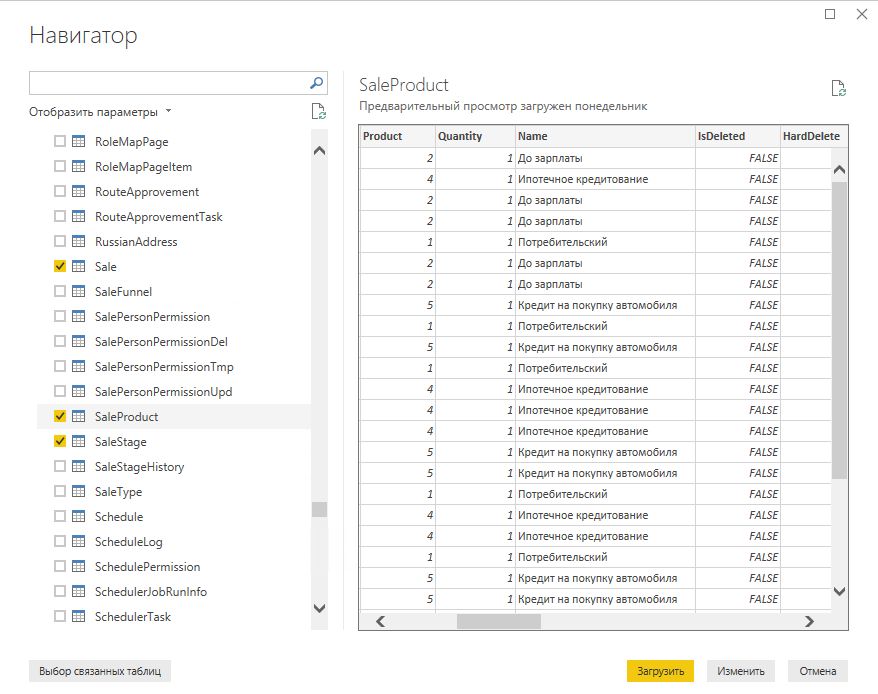
Task: Uncheck the Sale table checkbox
Action: pos(60,266)
